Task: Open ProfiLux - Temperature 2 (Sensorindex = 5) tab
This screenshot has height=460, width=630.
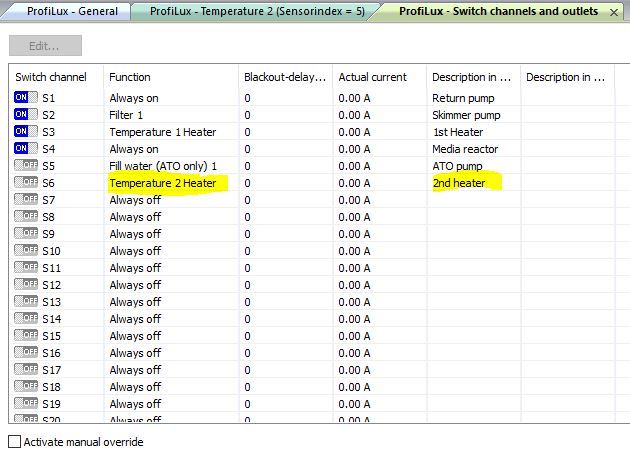Action: pyautogui.click(x=257, y=11)
